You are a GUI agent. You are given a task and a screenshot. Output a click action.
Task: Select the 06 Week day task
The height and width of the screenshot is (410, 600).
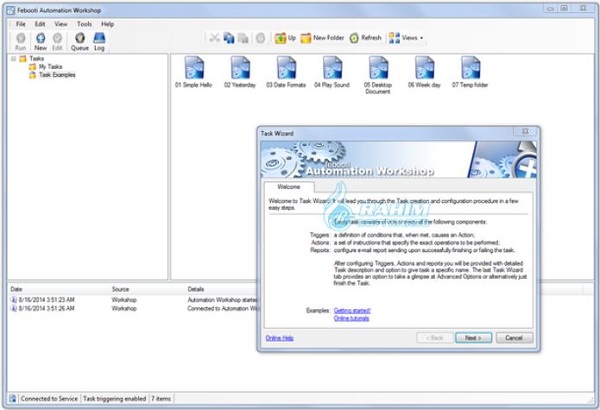[x=424, y=72]
